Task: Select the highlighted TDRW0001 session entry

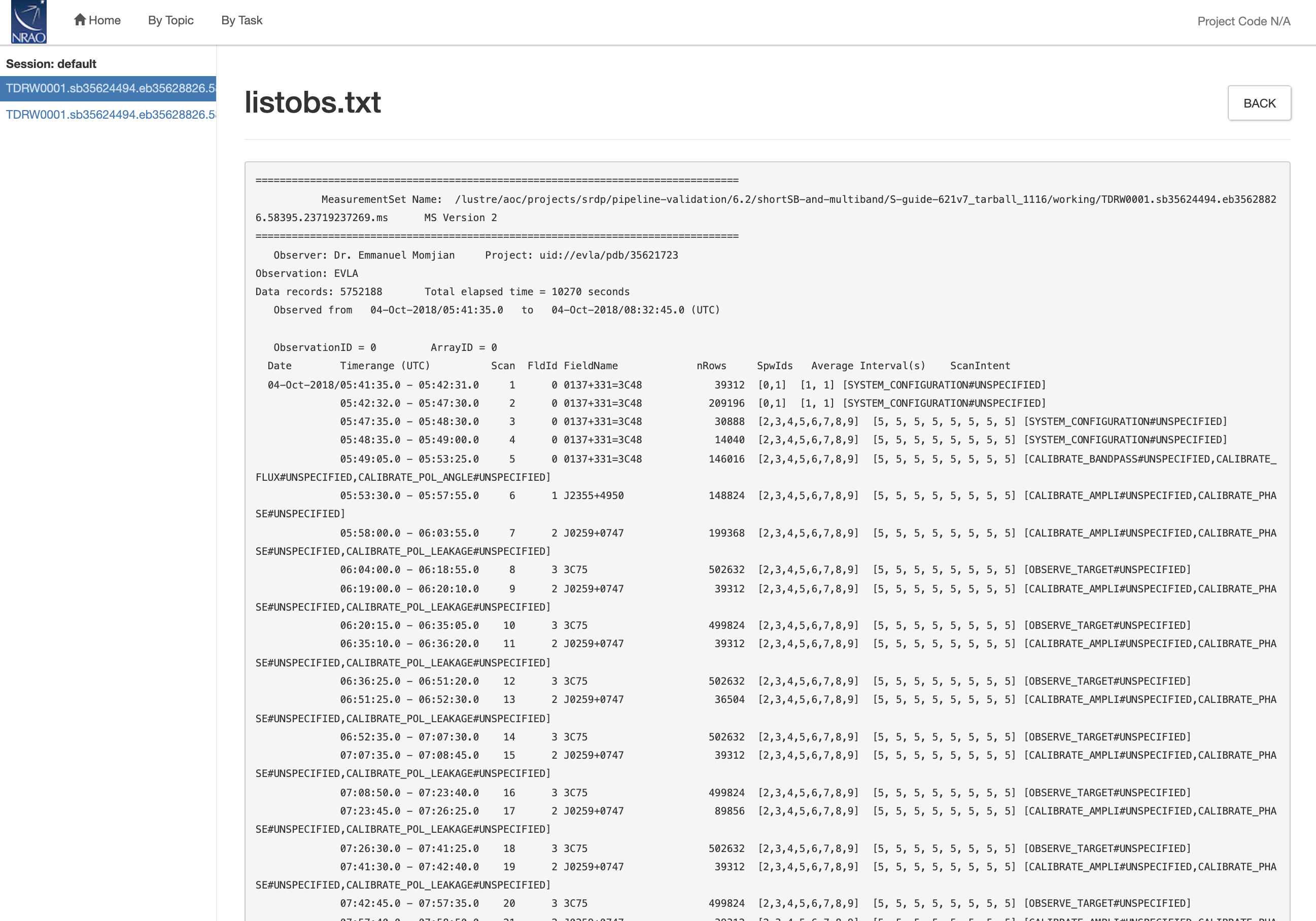Action: tap(109, 88)
